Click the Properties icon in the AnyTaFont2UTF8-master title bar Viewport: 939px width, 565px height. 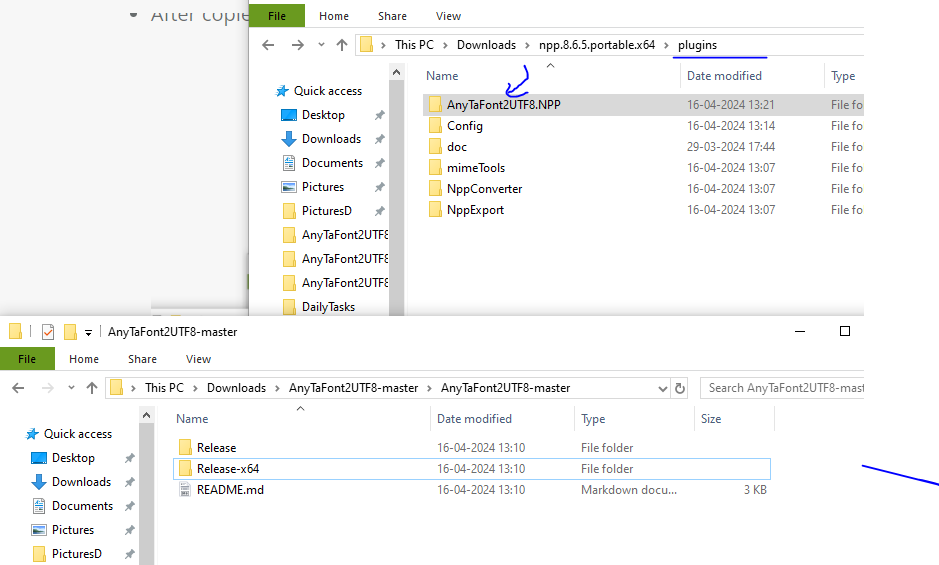(47, 332)
